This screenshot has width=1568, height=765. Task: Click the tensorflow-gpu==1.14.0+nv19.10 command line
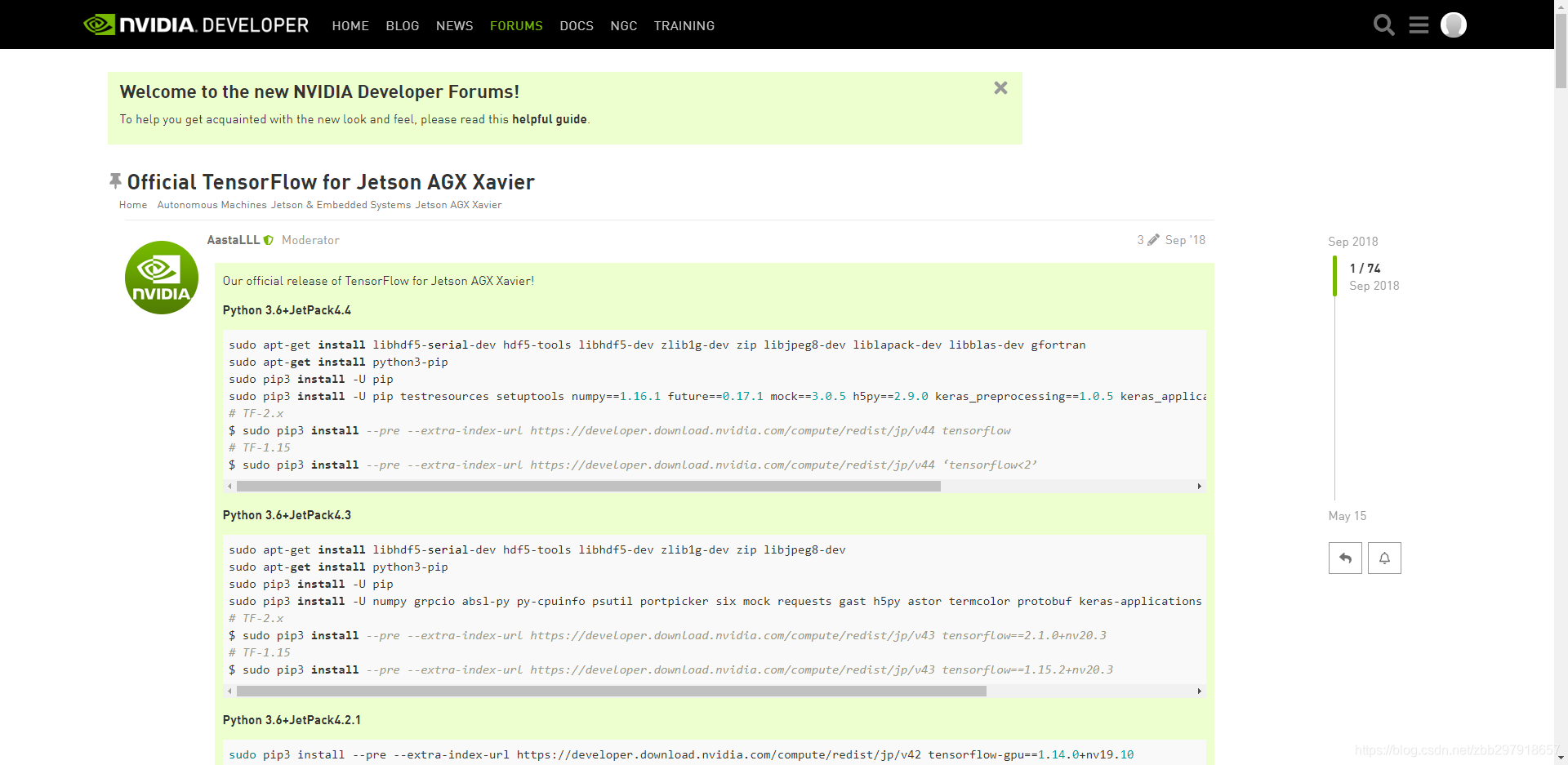(x=681, y=754)
